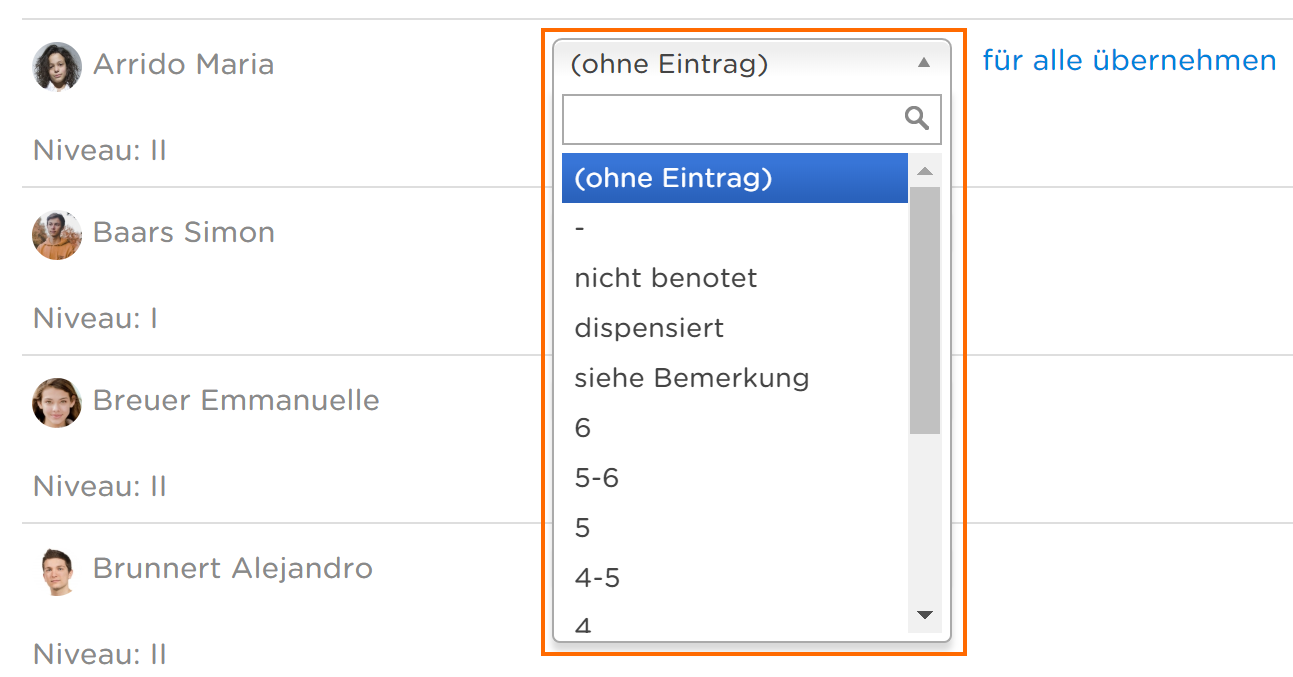Pick grade 5-6 from the list

[x=735, y=478]
